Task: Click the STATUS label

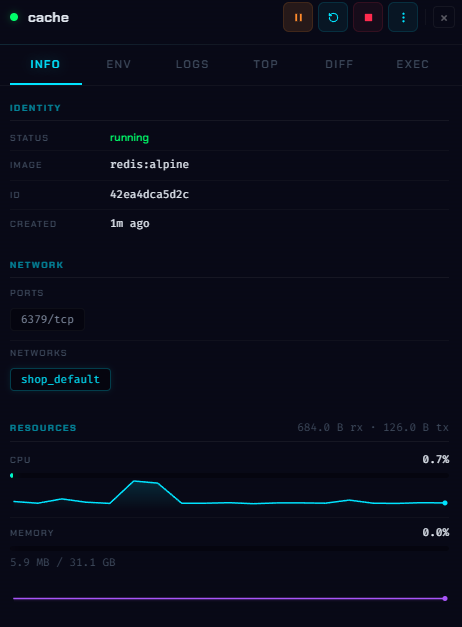Action: 29,138
